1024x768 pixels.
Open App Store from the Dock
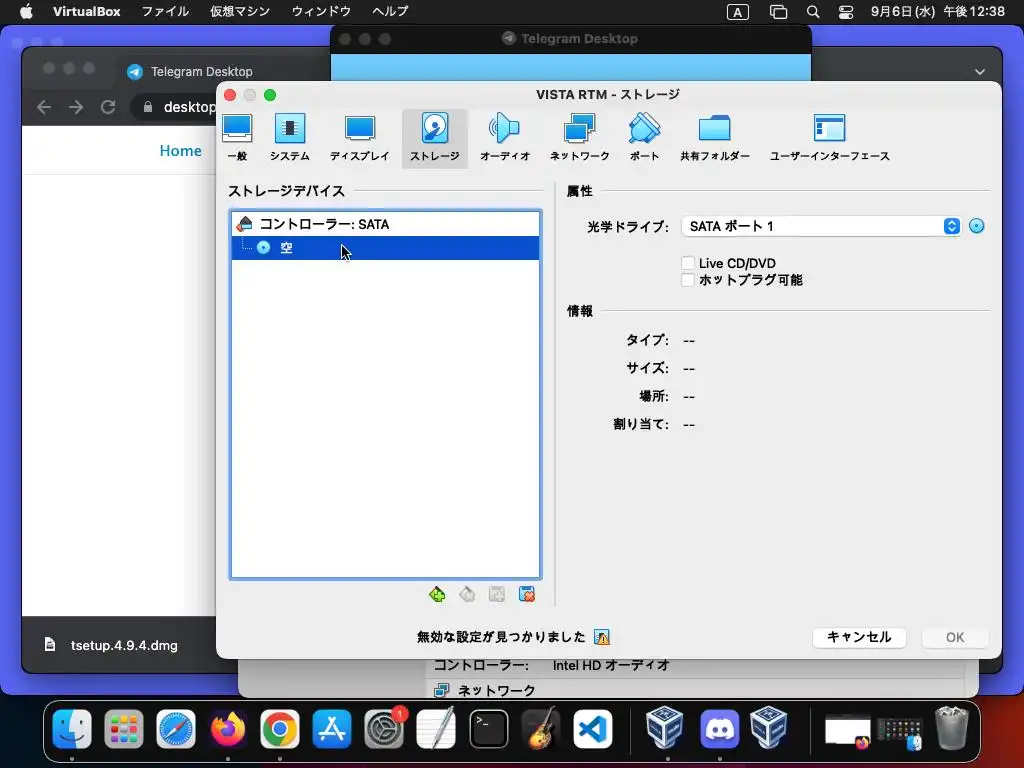point(332,729)
